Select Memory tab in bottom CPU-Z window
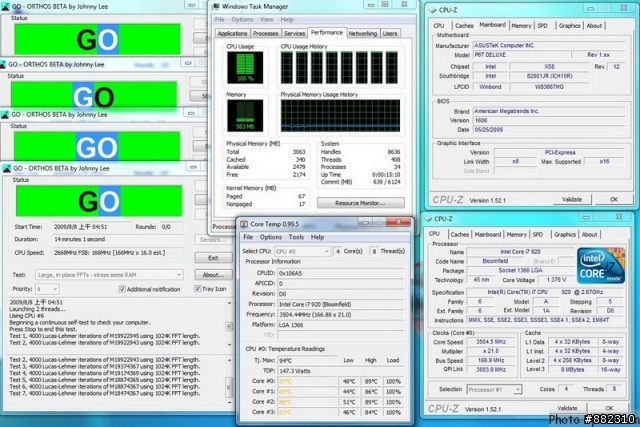This screenshot has width=640, height=427. (516, 235)
